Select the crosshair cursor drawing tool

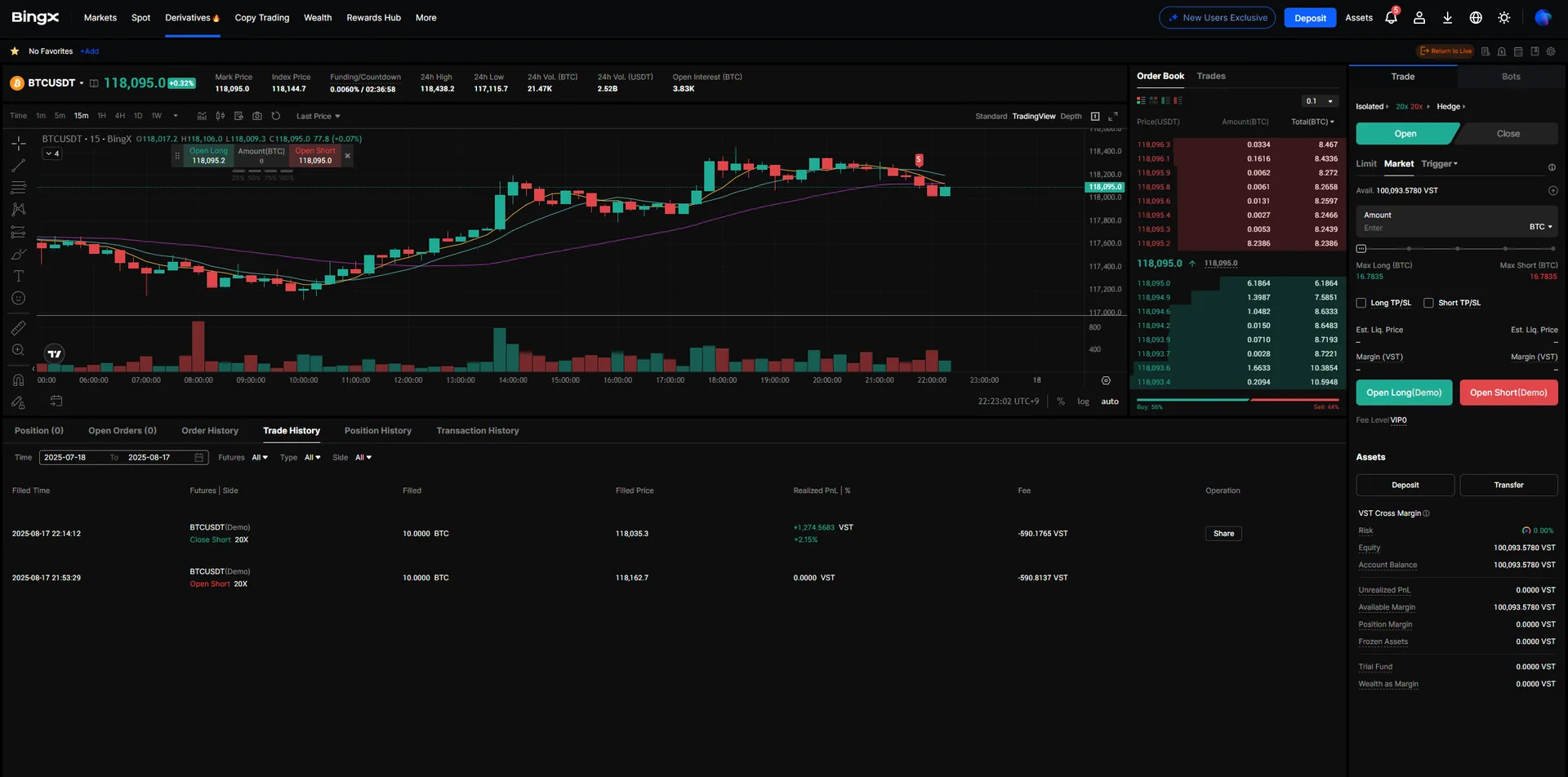(x=18, y=144)
